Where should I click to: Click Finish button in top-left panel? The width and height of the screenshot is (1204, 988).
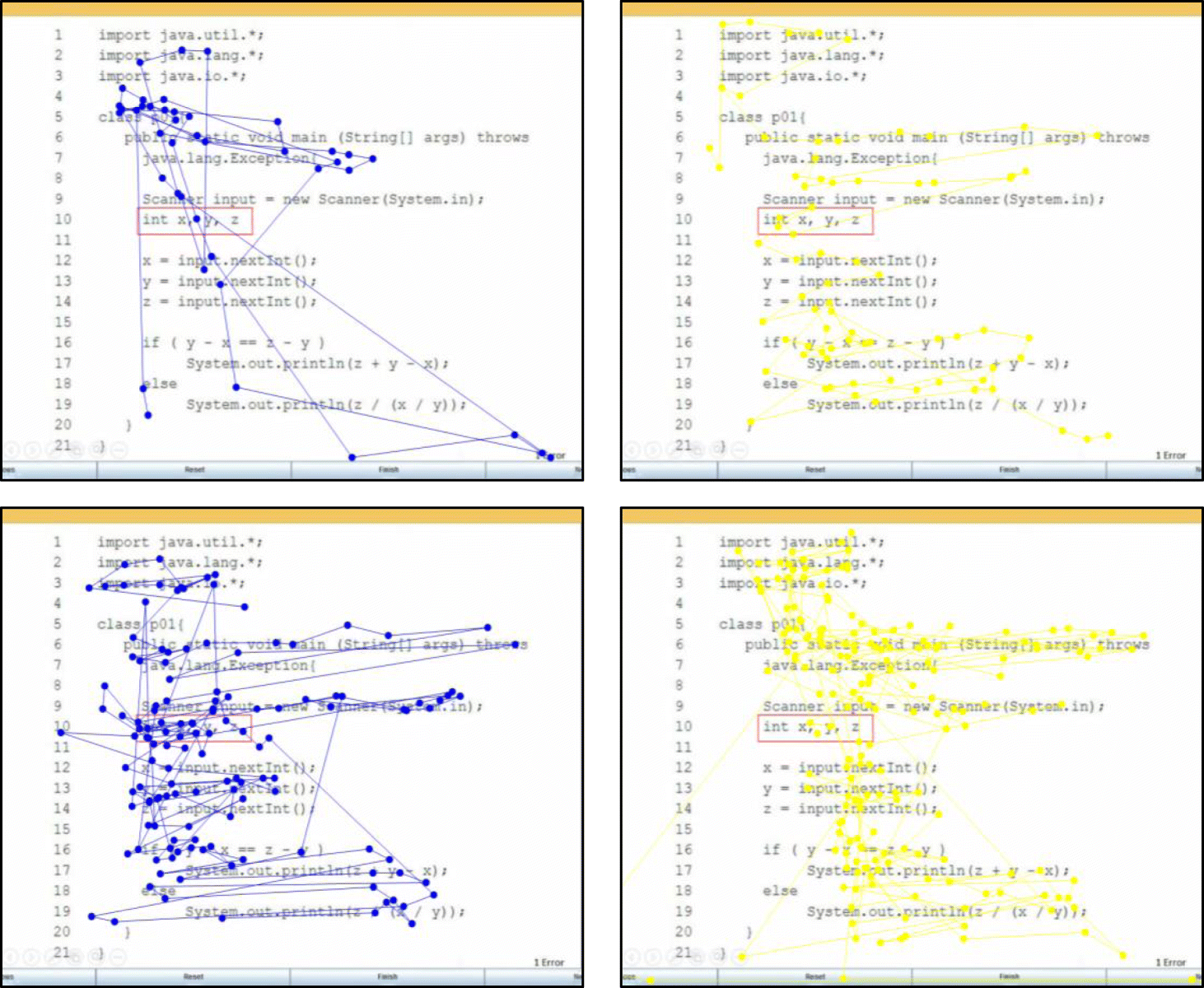pos(389,469)
